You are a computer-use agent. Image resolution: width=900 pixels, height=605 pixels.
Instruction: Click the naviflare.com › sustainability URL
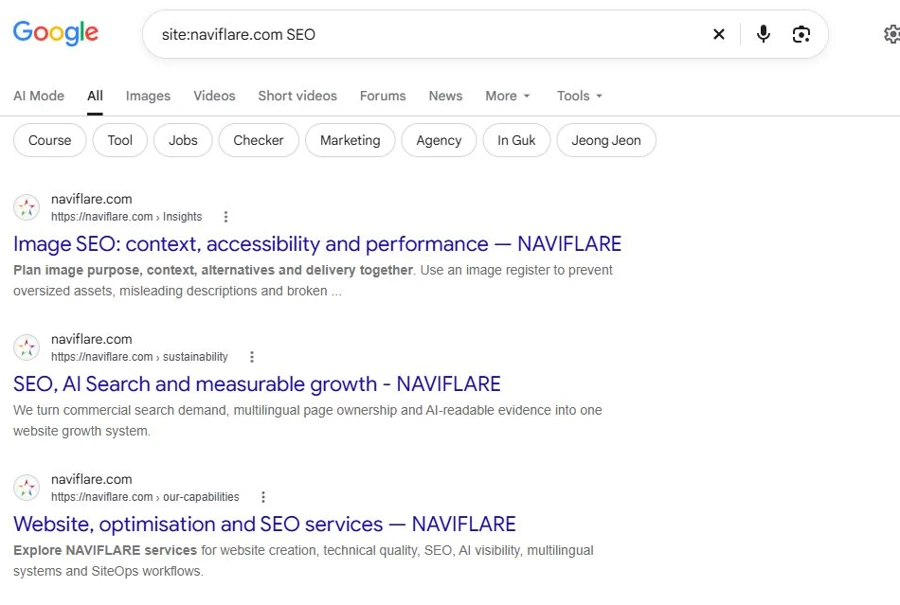[139, 356]
